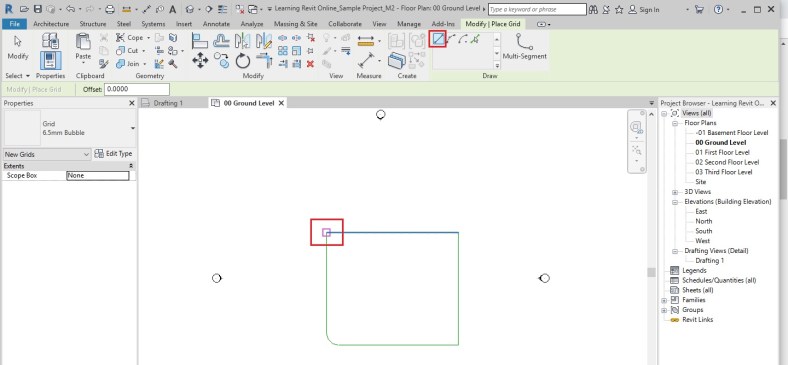Click the Offset value input field
Viewport: 788px width, 365px height.
(137, 89)
